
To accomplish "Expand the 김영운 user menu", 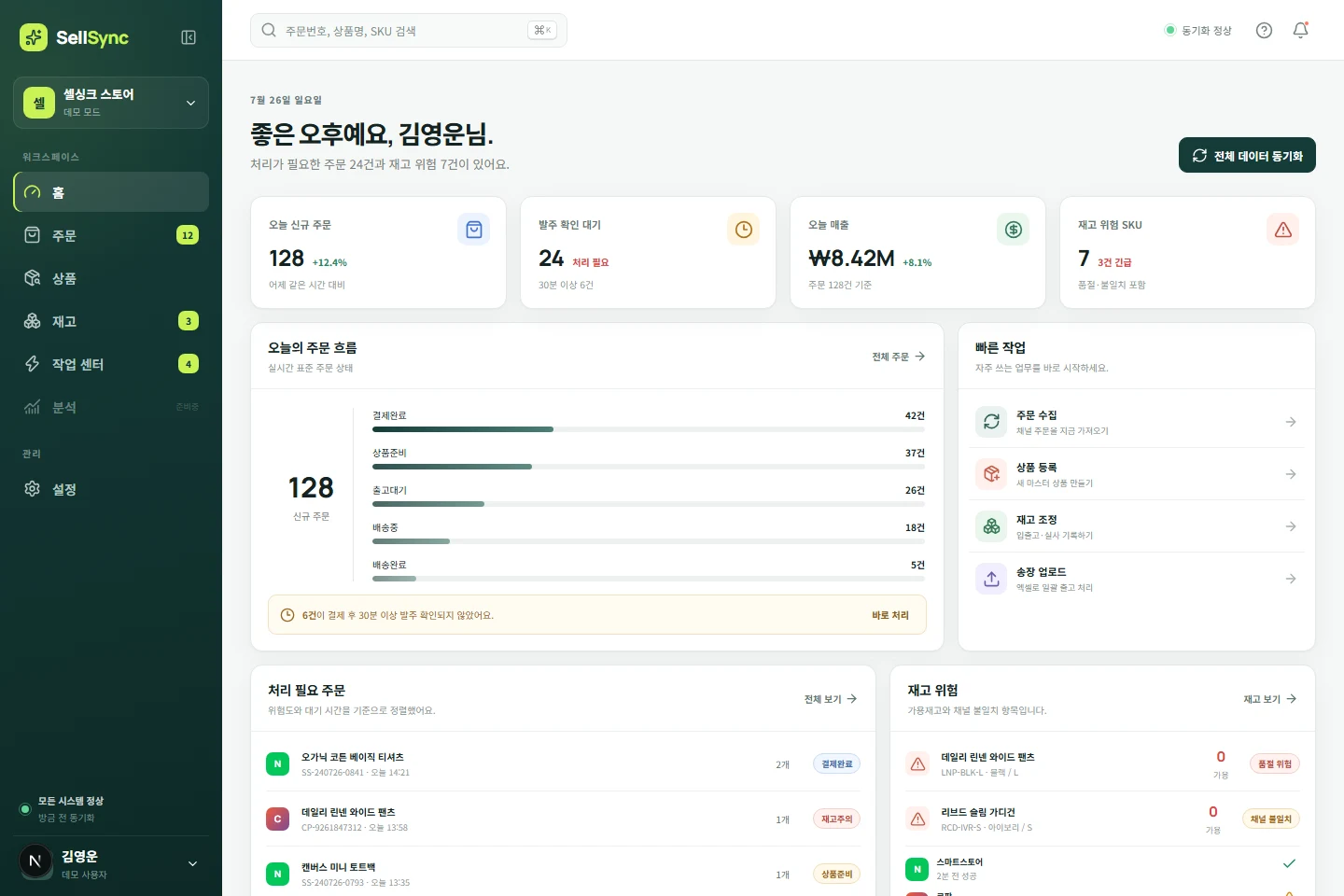I will (x=111, y=864).
